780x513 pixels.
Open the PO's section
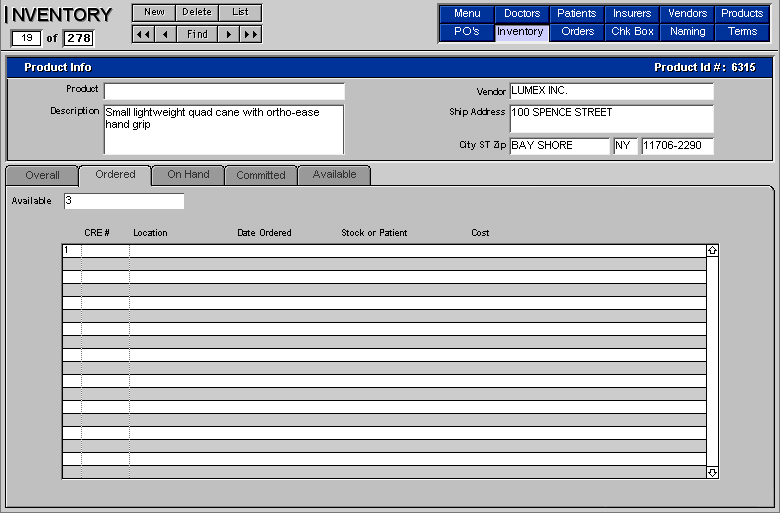pos(467,32)
